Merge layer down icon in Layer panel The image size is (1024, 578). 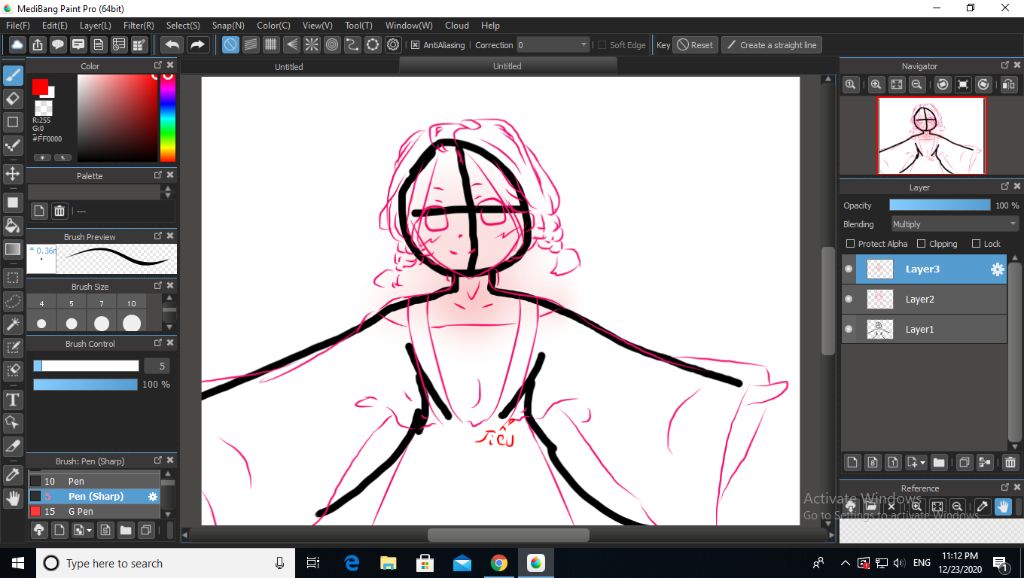tap(985, 462)
